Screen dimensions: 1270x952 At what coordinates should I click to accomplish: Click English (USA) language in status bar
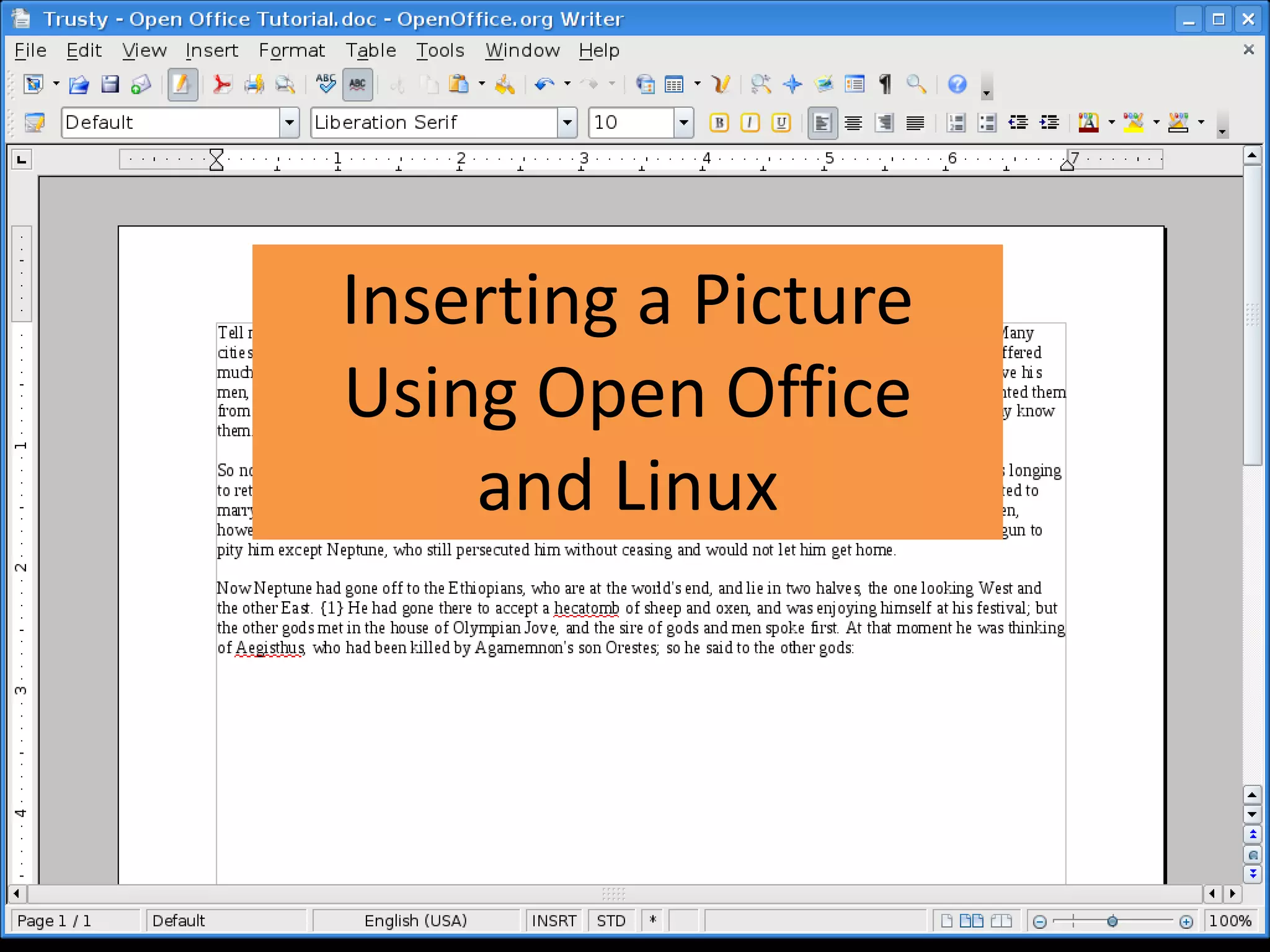(415, 921)
